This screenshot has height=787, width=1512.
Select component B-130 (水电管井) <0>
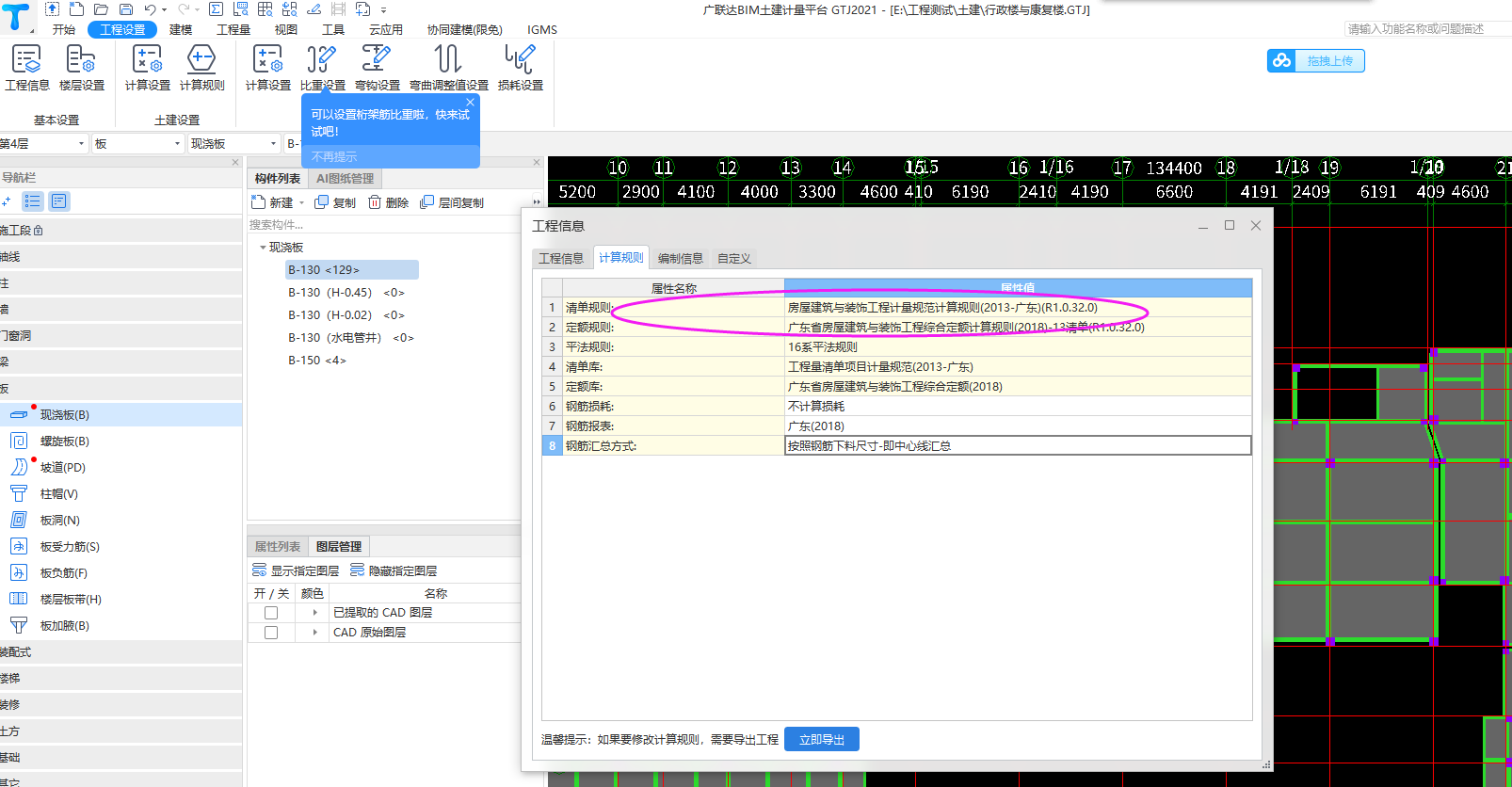pos(351,338)
